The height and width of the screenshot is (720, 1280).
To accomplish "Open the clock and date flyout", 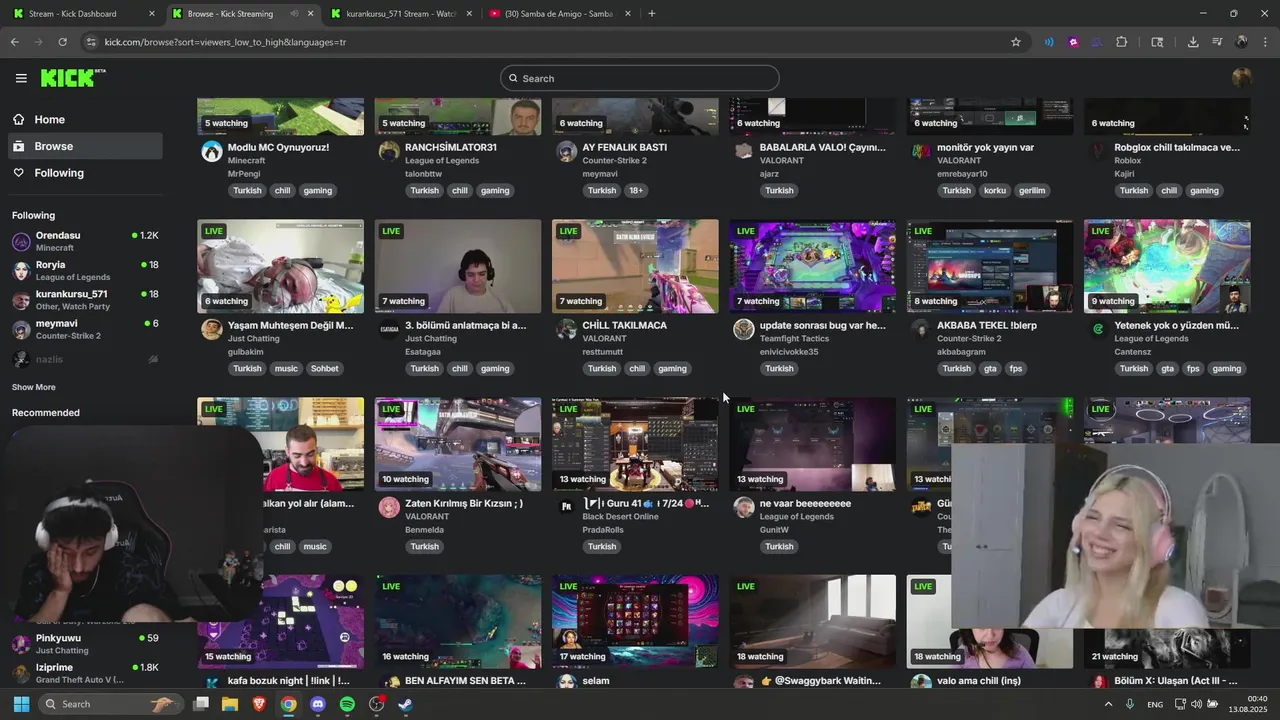I will (1249, 704).
